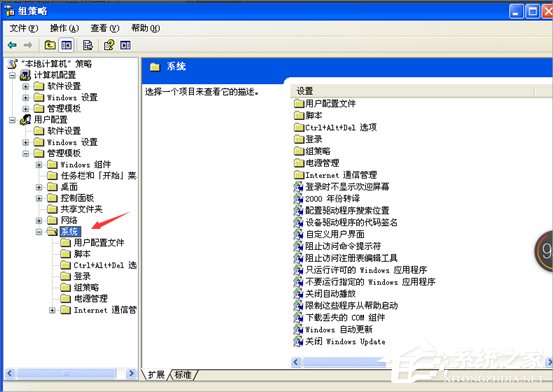Click the 设置 column header
Screen dimensions: 553x392
point(412,91)
